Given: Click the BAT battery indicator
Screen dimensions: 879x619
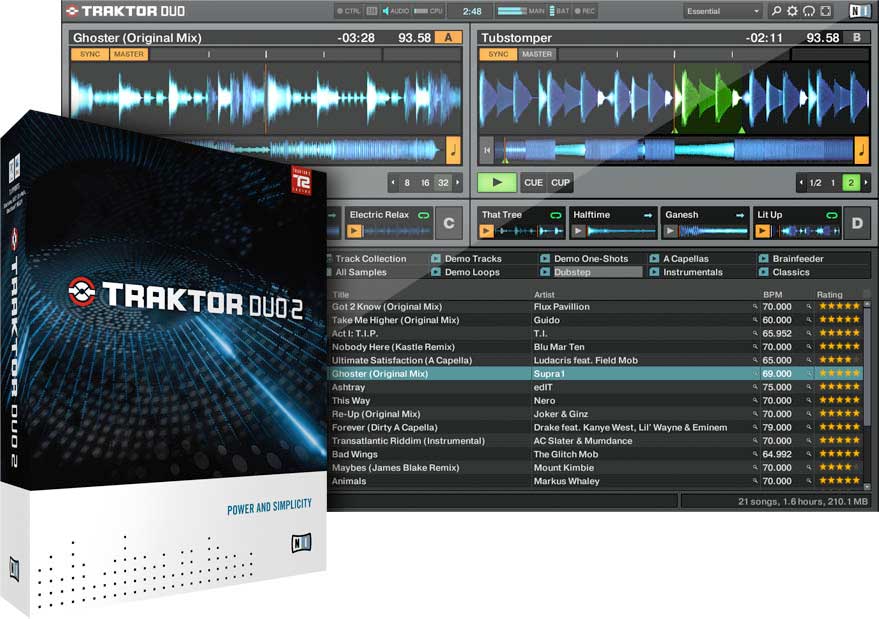Looking at the screenshot, I should pos(558,11).
